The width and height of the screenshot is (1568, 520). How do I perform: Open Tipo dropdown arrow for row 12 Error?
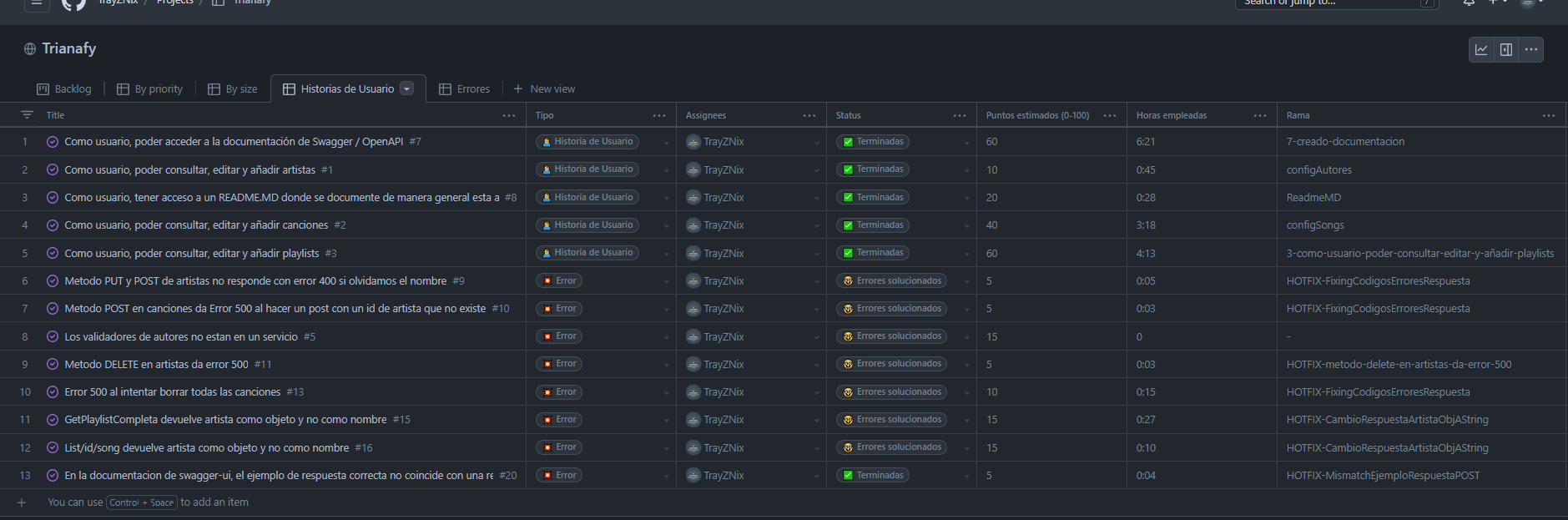(666, 448)
